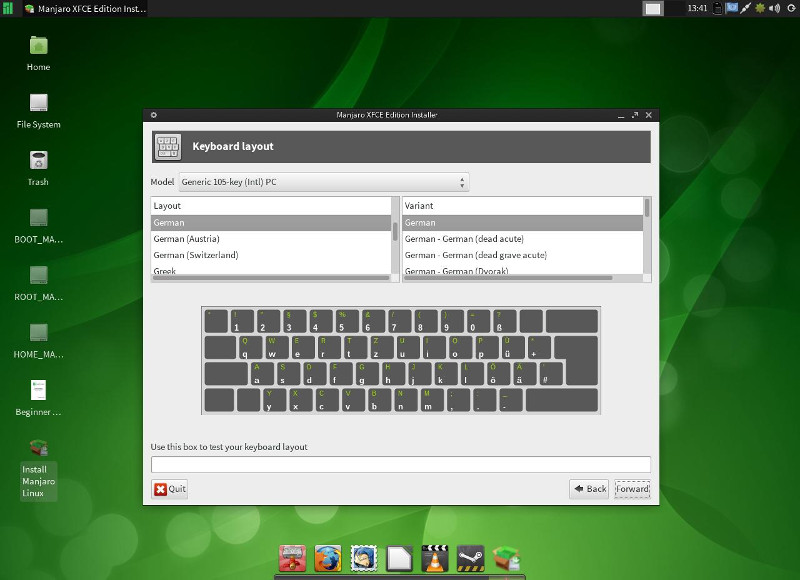The image size is (800, 580).
Task: Click the Back button
Action: [589, 489]
